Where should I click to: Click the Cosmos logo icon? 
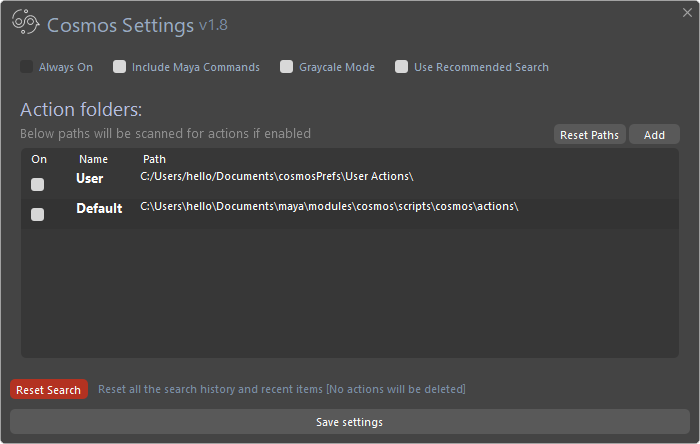click(25, 22)
